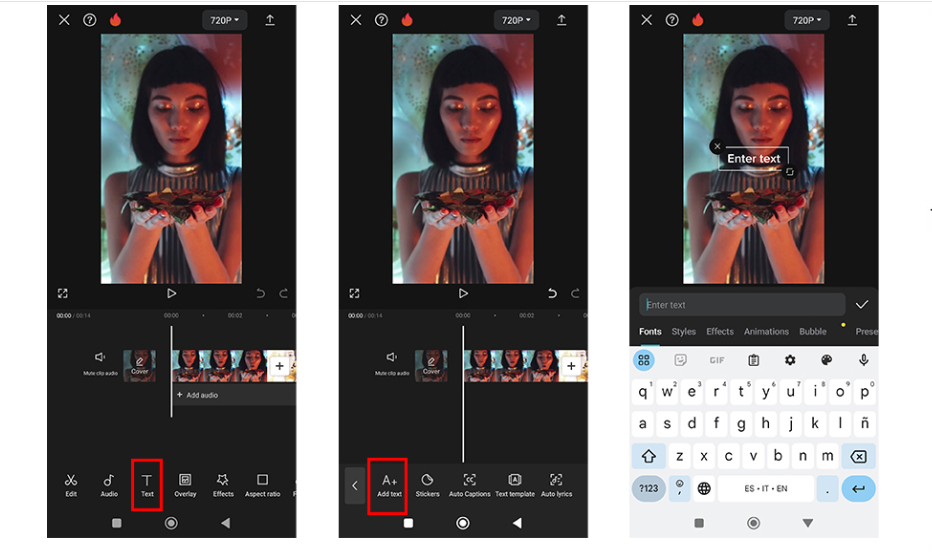Open the Stickers option
Screen dimensions: 932x552
tap(427, 485)
